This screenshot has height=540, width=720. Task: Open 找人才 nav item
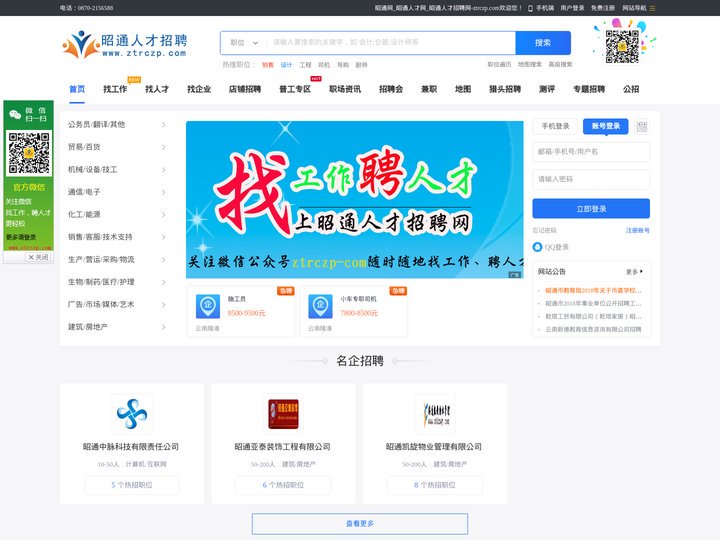(157, 89)
